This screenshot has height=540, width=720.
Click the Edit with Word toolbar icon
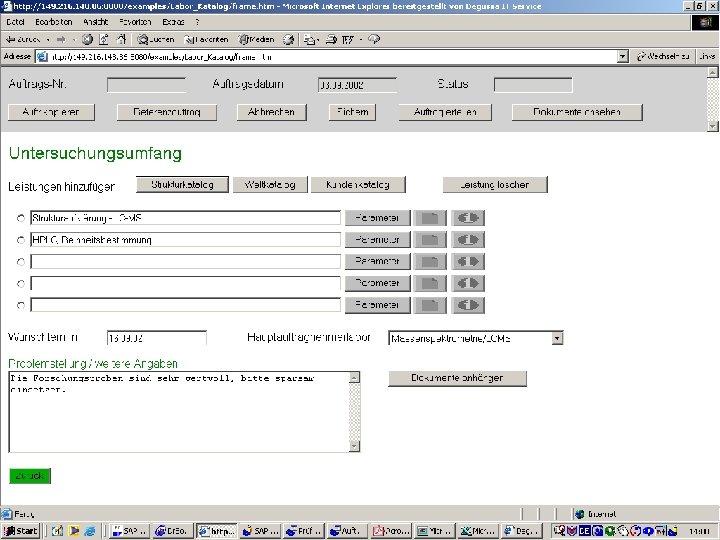(348, 39)
